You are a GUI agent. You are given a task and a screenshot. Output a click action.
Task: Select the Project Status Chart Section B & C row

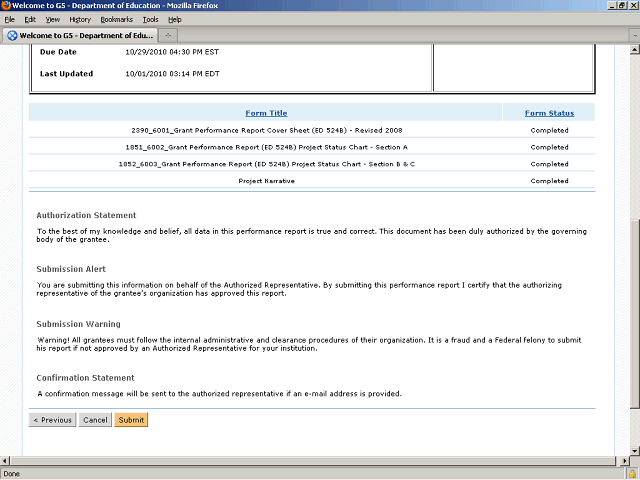(312, 164)
